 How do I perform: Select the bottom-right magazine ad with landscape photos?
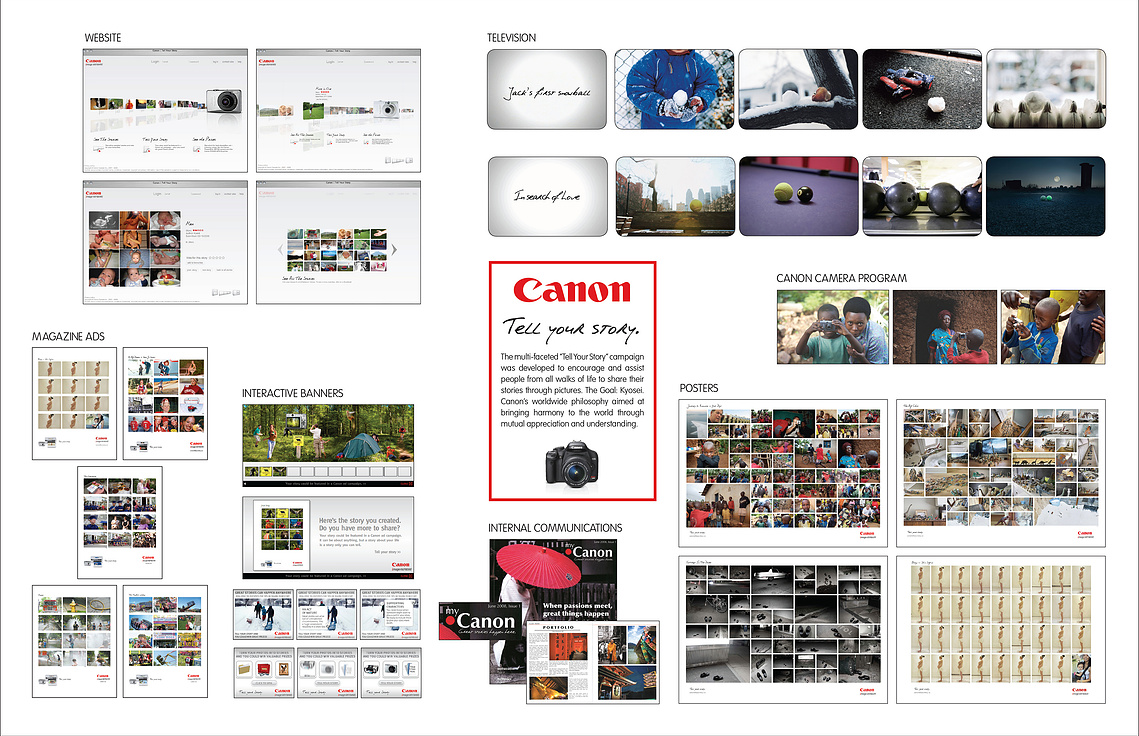(165, 642)
